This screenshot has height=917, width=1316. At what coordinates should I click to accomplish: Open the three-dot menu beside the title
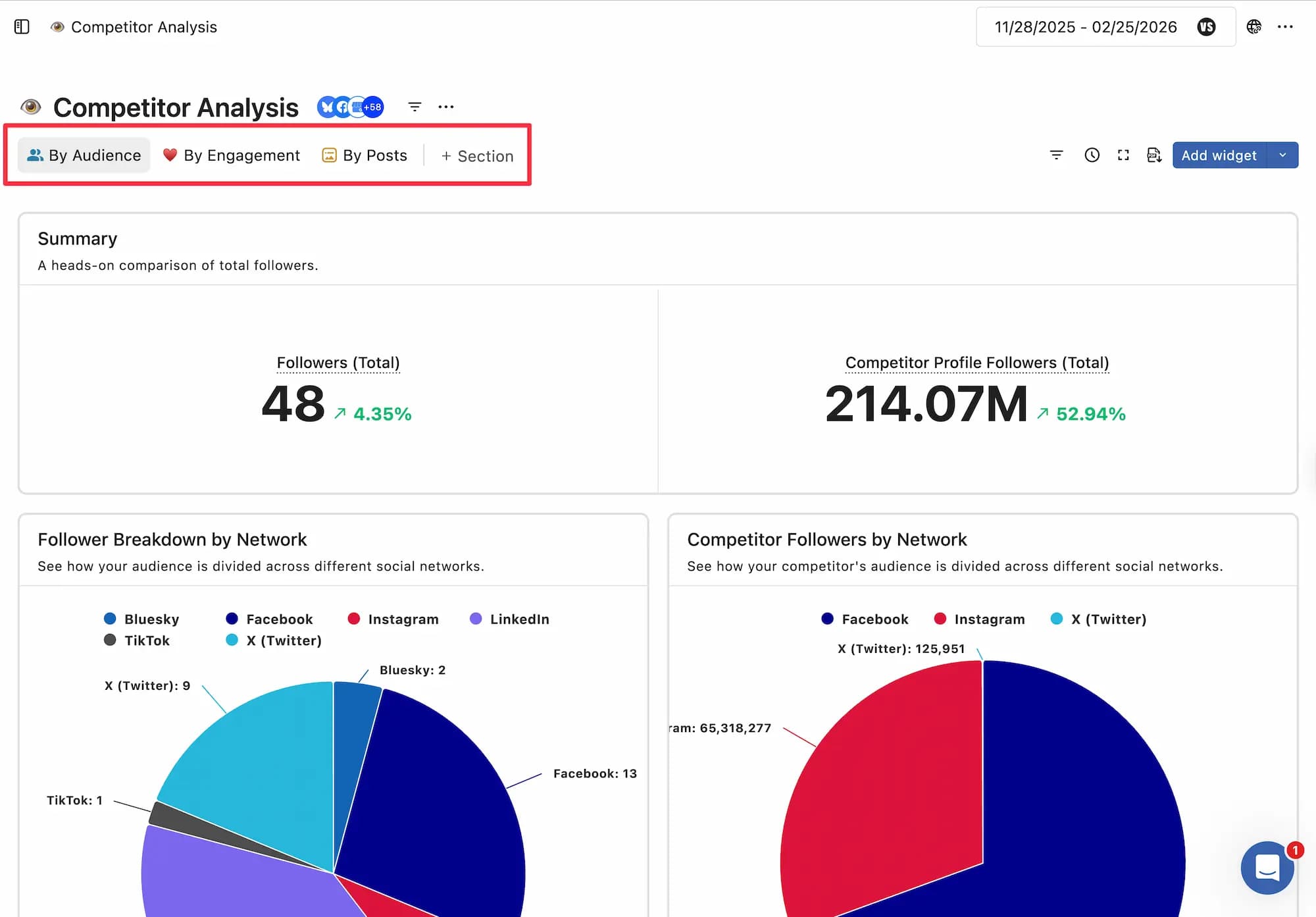(x=446, y=107)
